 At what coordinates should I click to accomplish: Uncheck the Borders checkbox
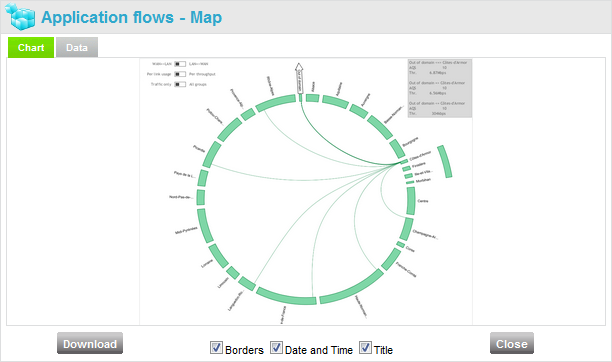[216, 347]
